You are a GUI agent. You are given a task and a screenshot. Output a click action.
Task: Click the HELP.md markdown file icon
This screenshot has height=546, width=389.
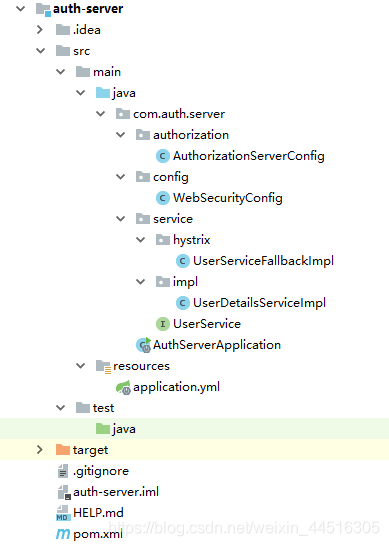click(63, 513)
